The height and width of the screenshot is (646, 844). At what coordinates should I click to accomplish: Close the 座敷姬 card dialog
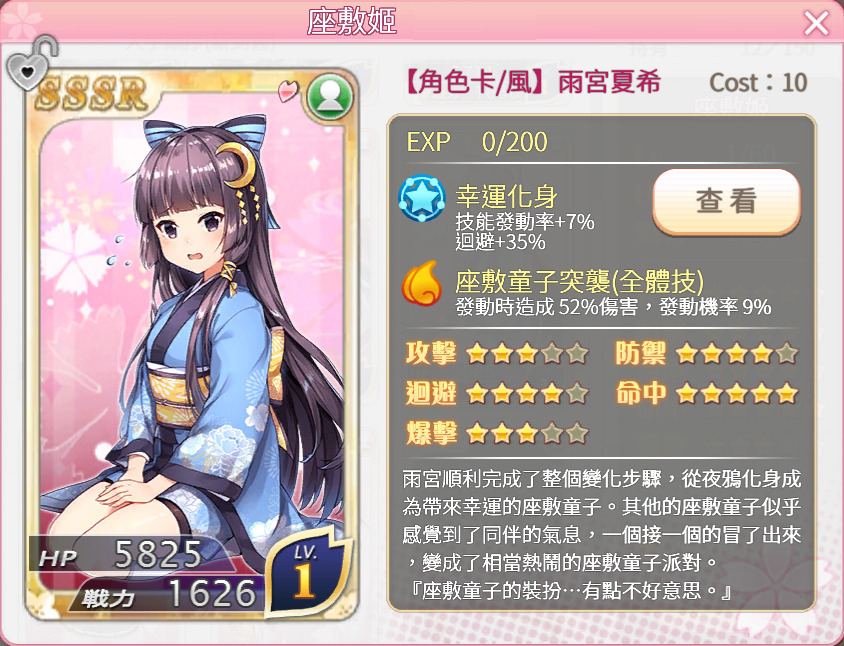tap(816, 23)
